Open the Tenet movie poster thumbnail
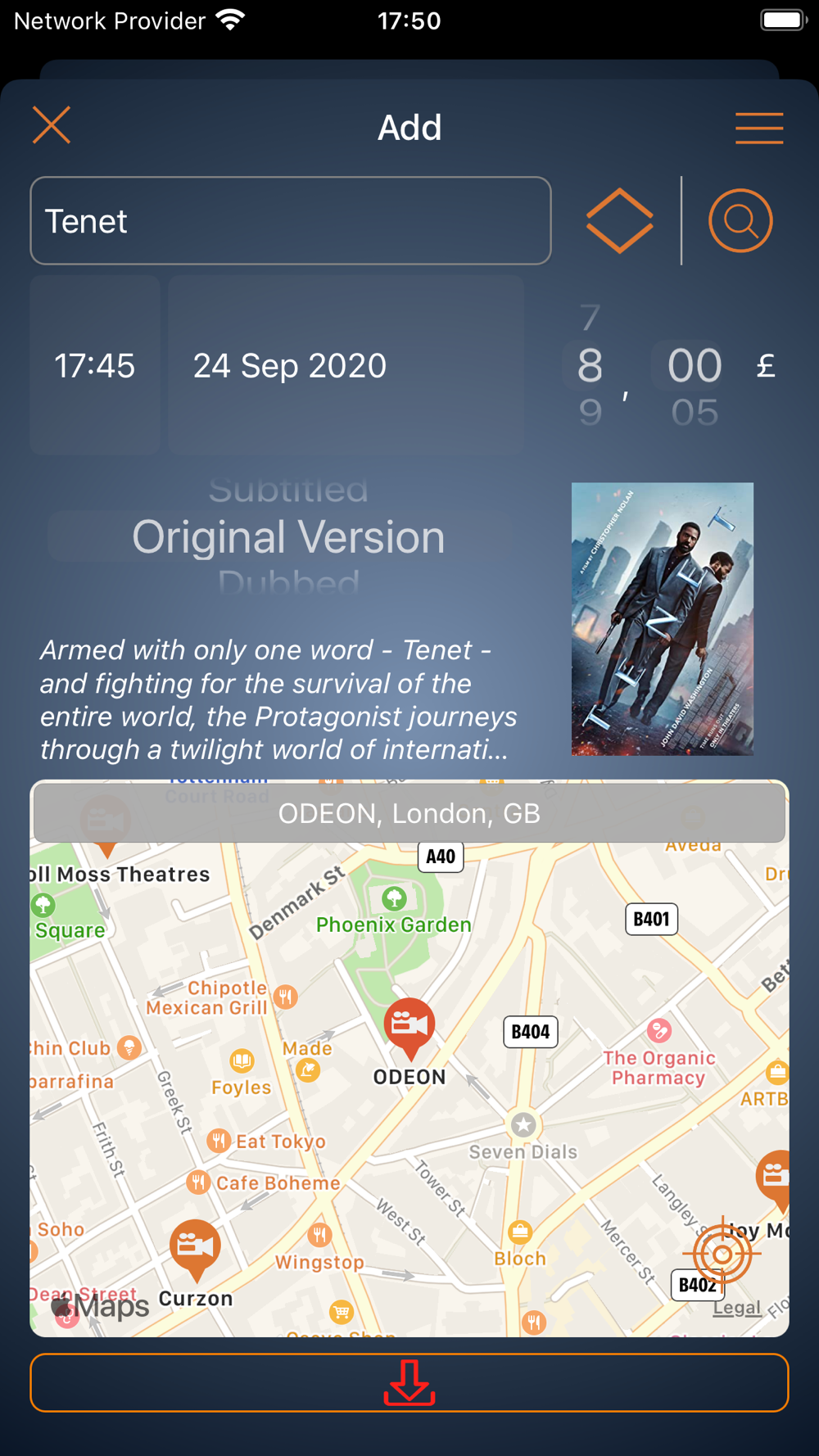Screen dimensions: 819x1456 pos(663,619)
